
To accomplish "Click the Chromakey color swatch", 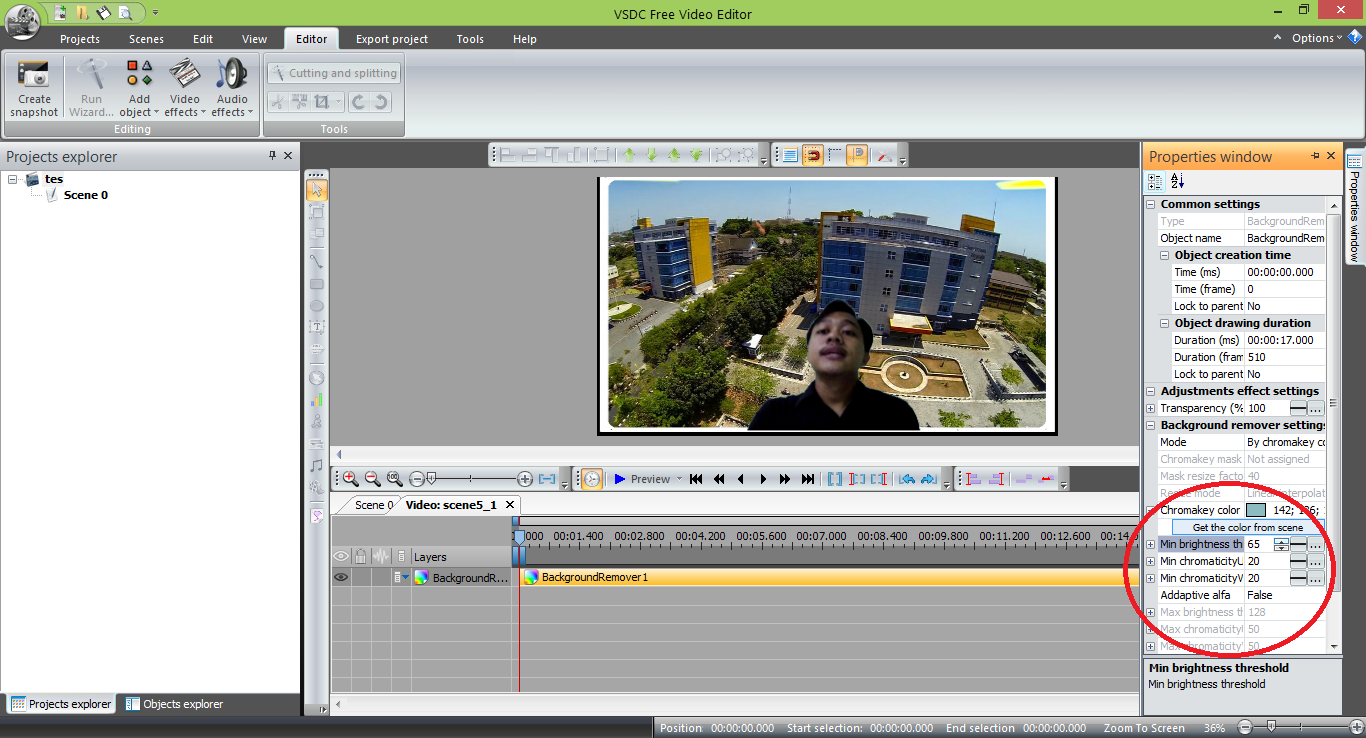I will point(1256,510).
